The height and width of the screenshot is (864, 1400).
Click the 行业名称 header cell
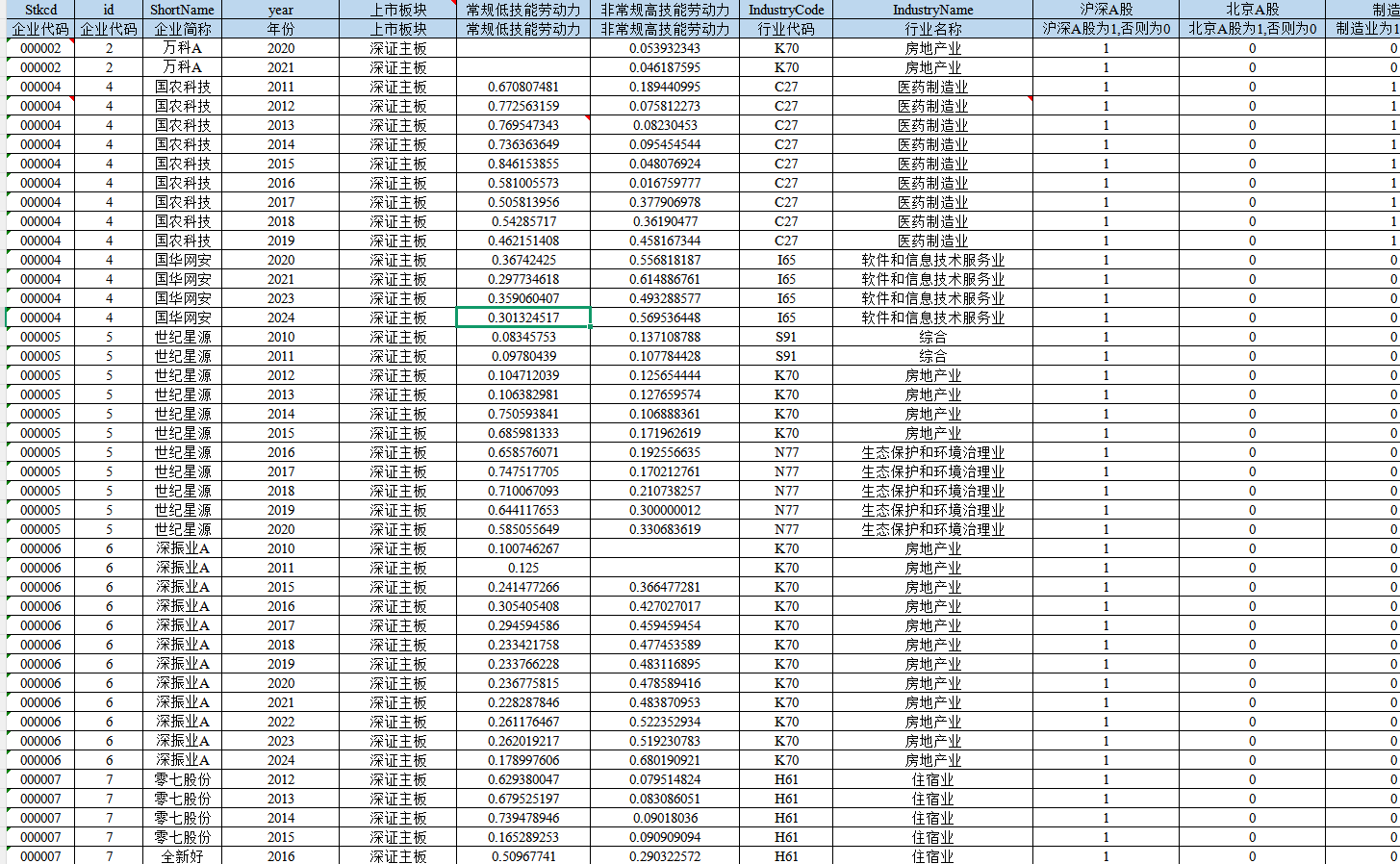click(932, 29)
